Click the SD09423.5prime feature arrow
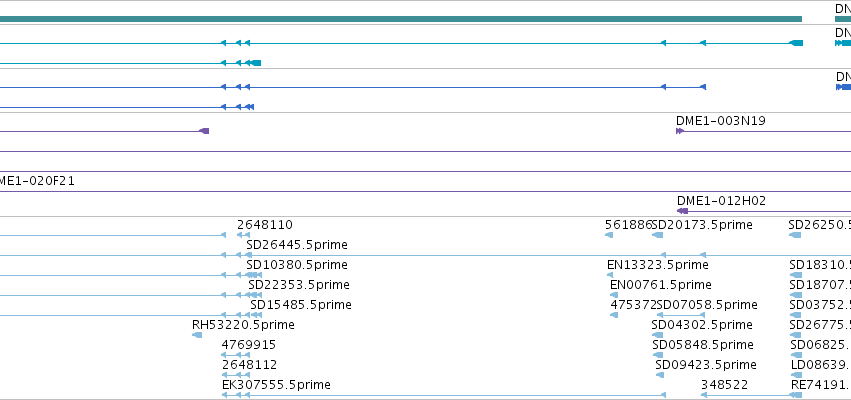This screenshot has height=400, width=851. [x=659, y=375]
